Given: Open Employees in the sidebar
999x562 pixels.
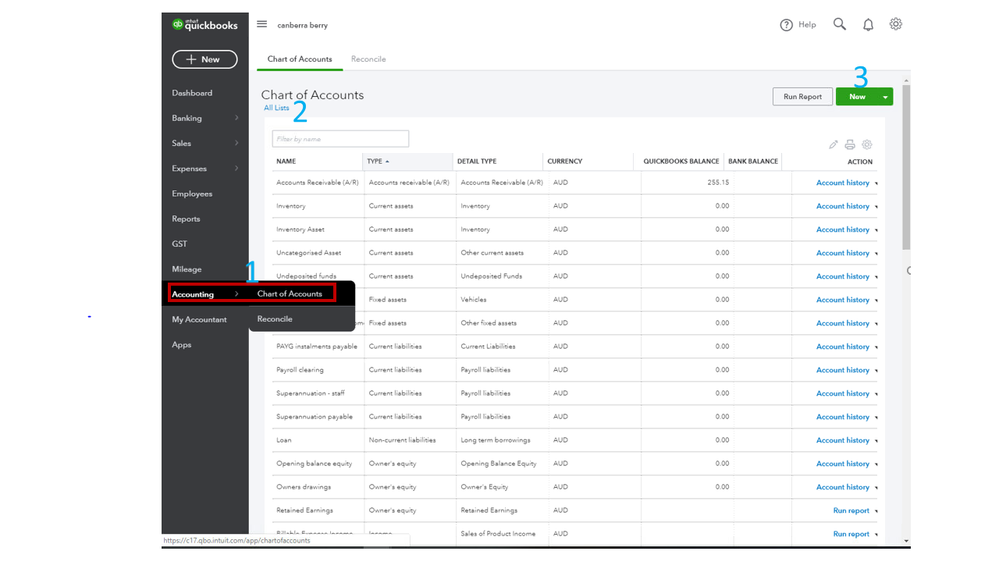Looking at the screenshot, I should tap(192, 194).
